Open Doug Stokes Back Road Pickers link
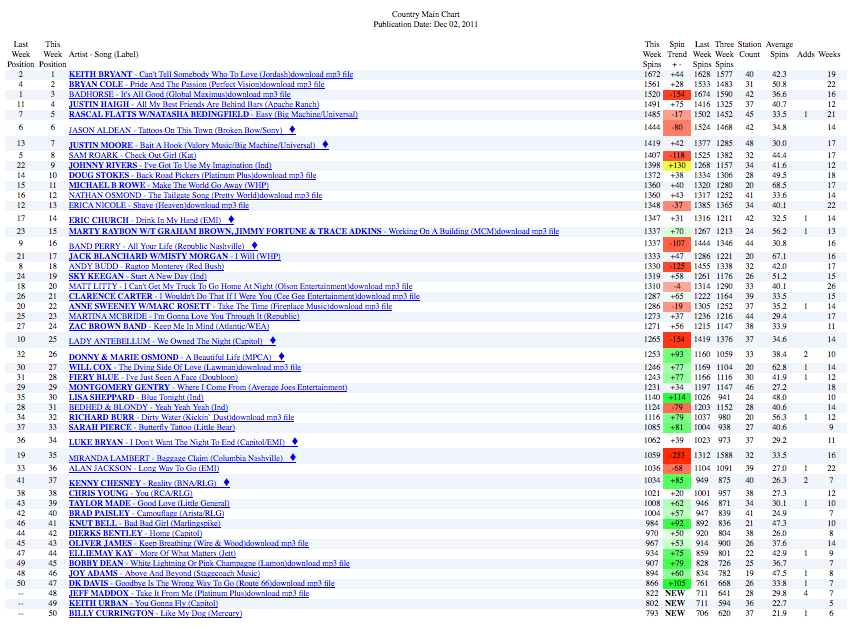This screenshot has height=629, width=851. pyautogui.click(x=193, y=175)
